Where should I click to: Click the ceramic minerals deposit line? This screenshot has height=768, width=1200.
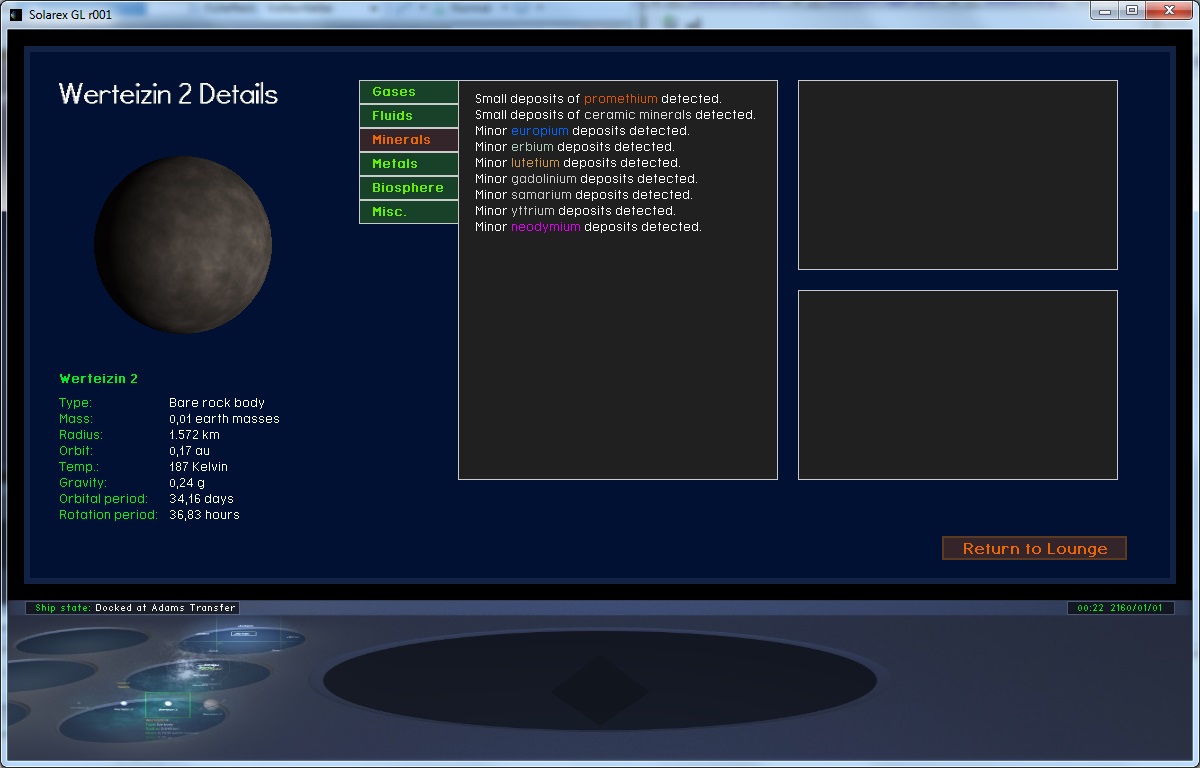coord(614,115)
